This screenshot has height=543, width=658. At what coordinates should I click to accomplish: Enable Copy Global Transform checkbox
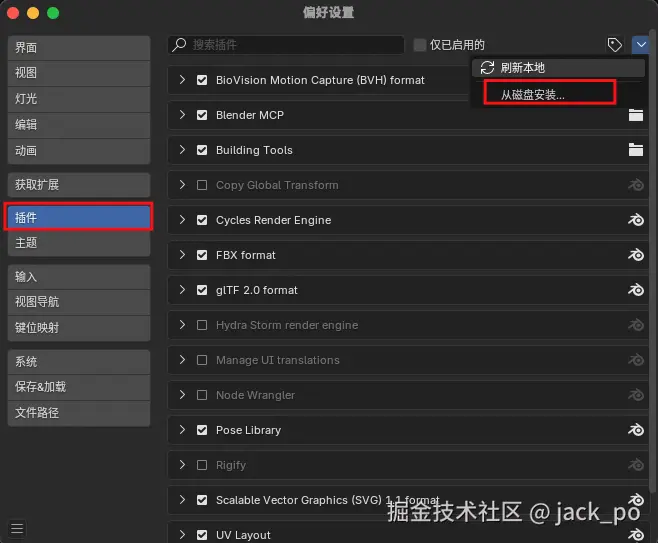(202, 185)
